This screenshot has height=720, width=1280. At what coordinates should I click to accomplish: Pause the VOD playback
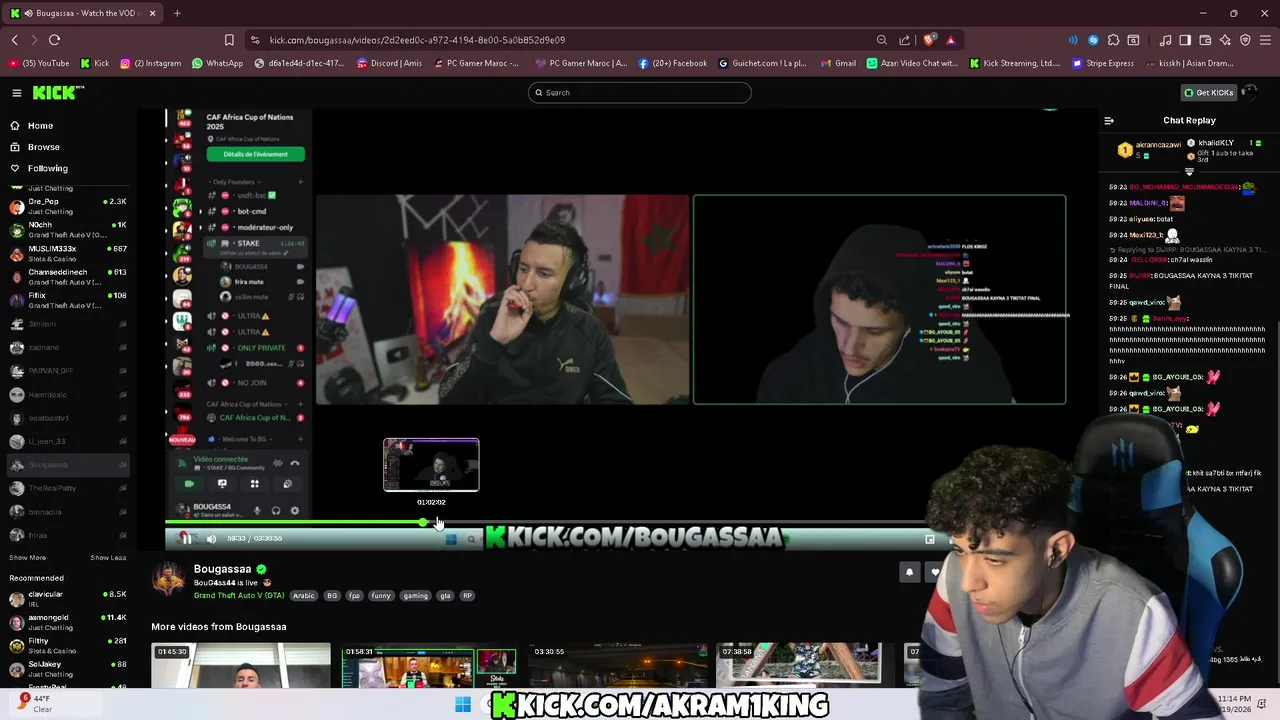click(186, 538)
